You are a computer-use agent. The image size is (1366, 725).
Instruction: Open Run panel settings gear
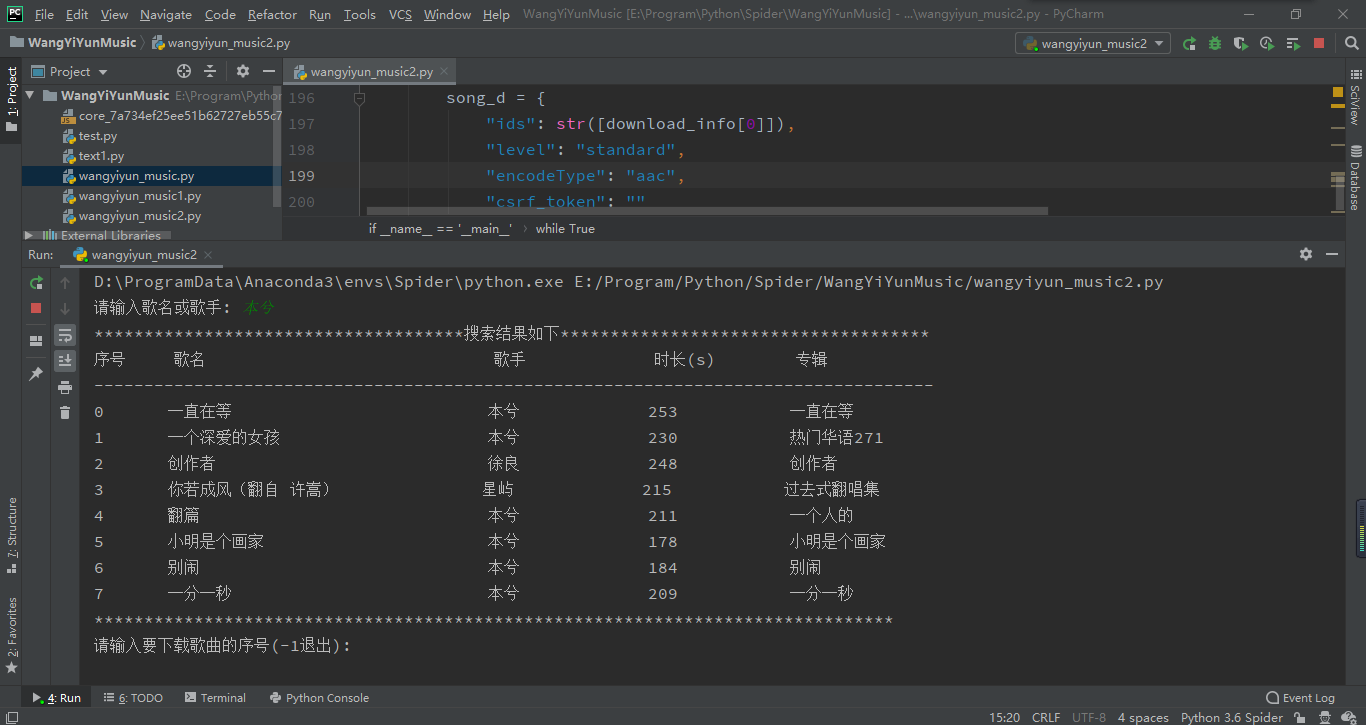[x=1306, y=254]
